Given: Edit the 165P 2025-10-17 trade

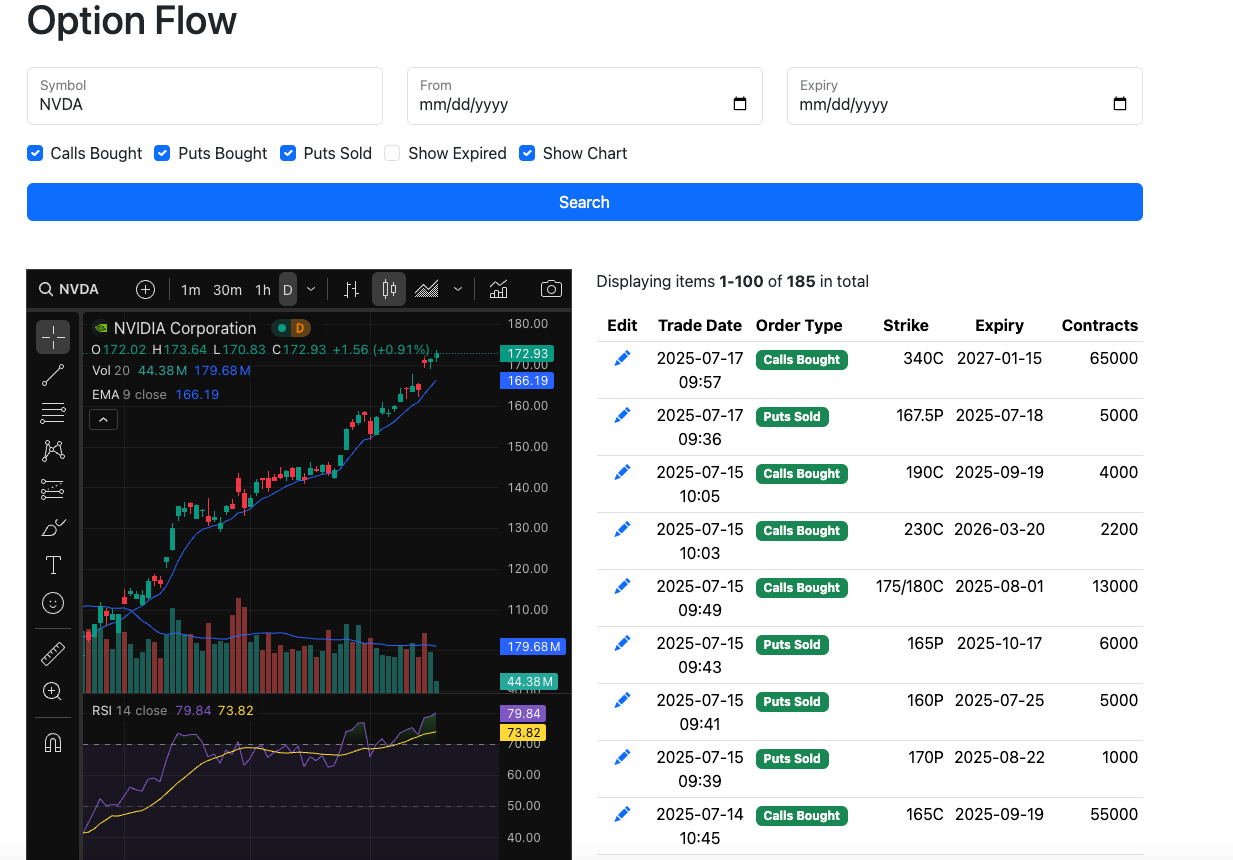Looking at the screenshot, I should click(x=622, y=643).
